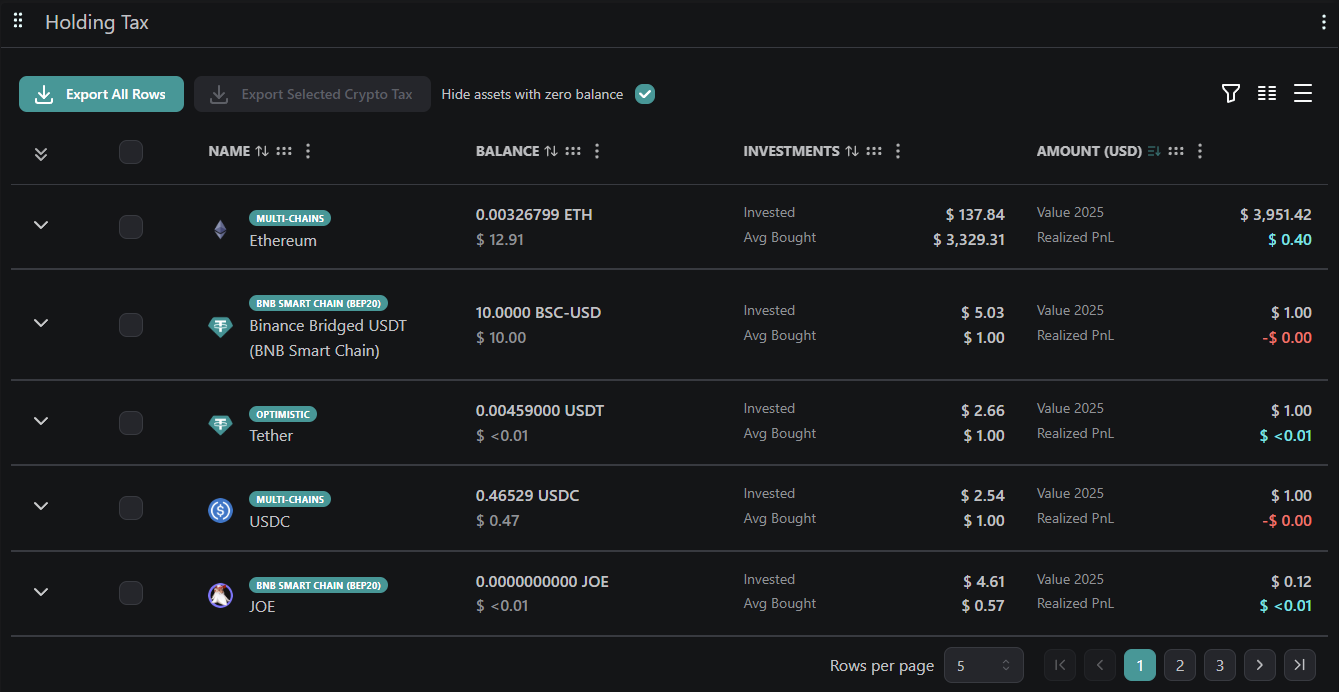Sort the table by the INVESTMENTS column arrows
The width and height of the screenshot is (1339, 692).
851,151
